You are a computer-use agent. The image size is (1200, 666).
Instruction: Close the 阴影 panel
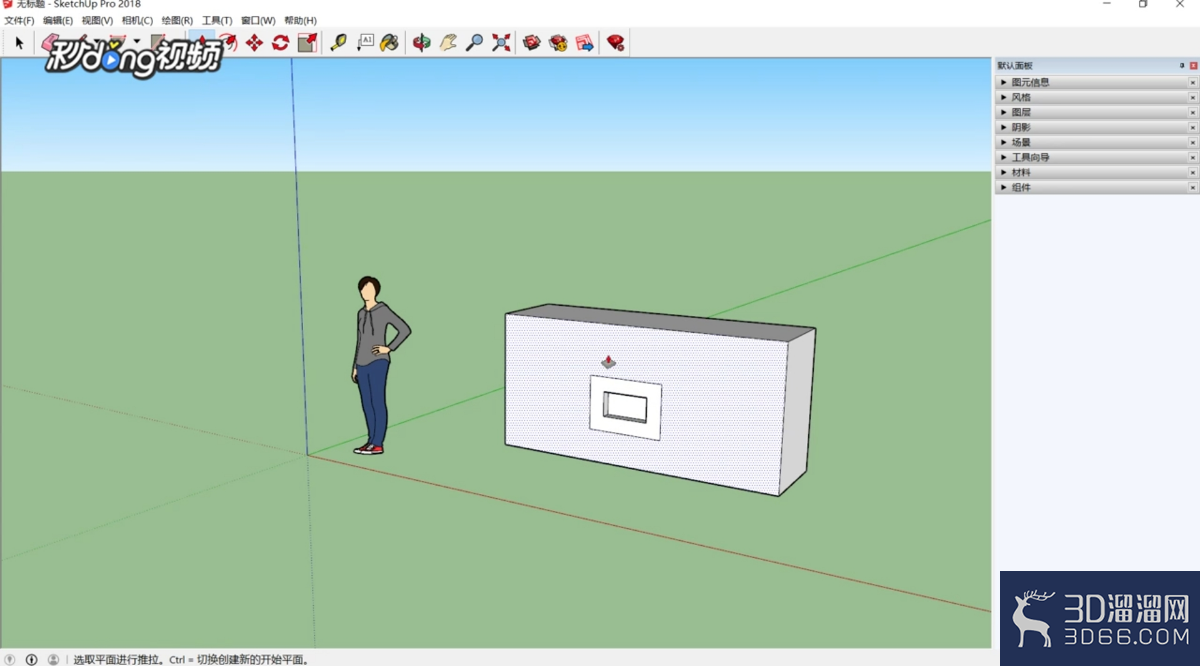[1193, 127]
